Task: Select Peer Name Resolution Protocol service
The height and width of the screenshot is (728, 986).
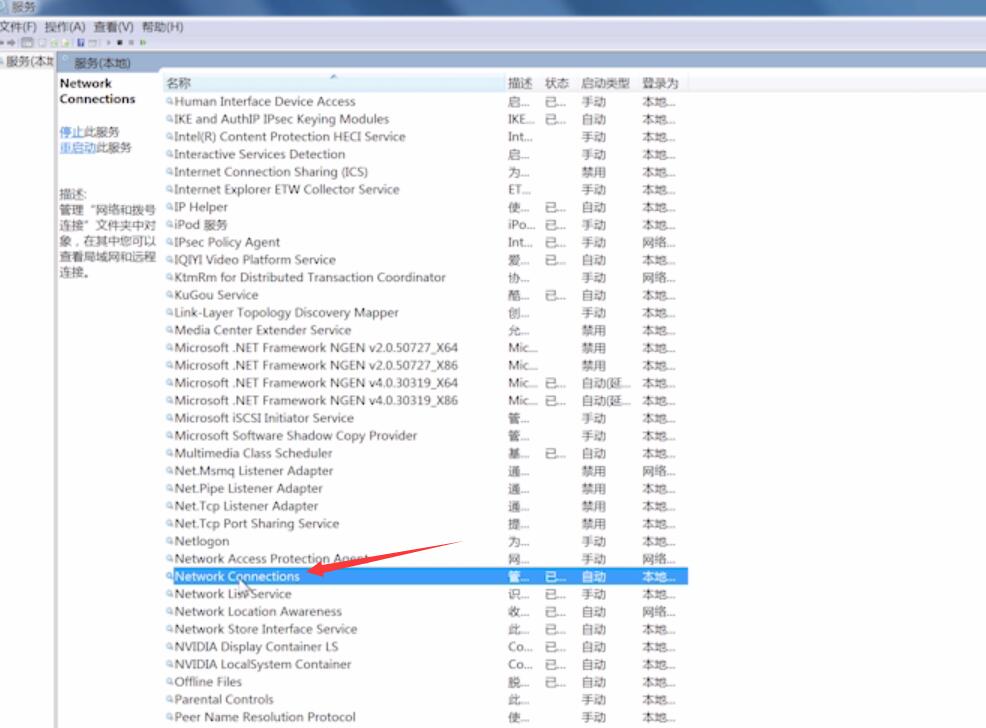Action: 265,717
